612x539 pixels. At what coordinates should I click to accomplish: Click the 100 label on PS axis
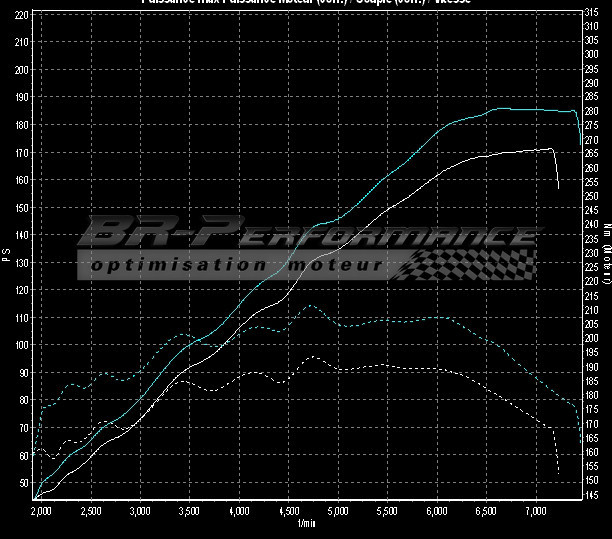click(x=22, y=345)
